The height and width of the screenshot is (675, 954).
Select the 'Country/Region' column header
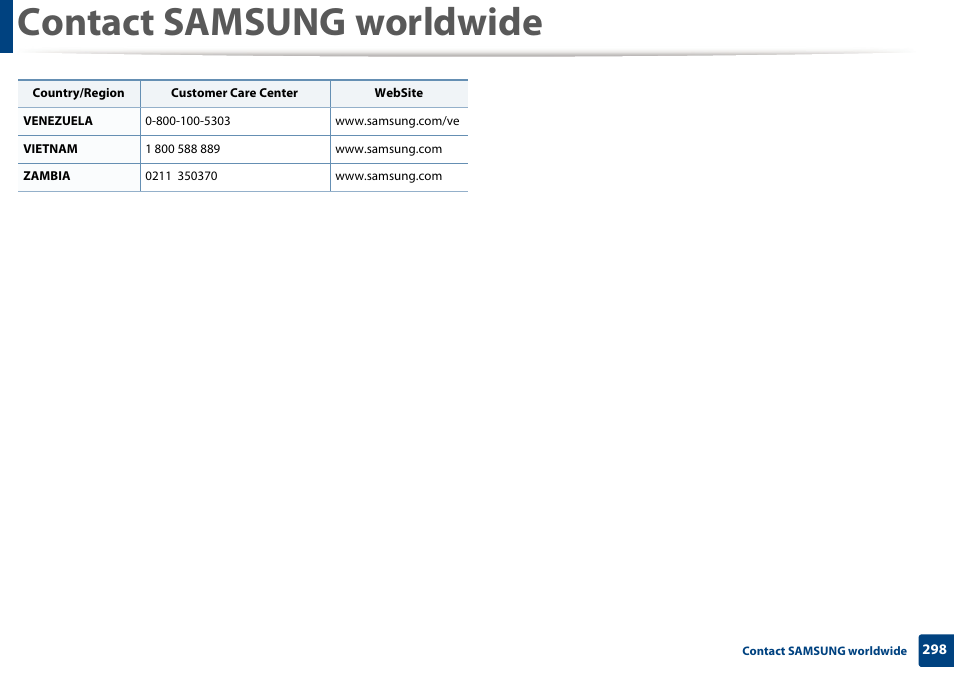pyautogui.click(x=78, y=93)
